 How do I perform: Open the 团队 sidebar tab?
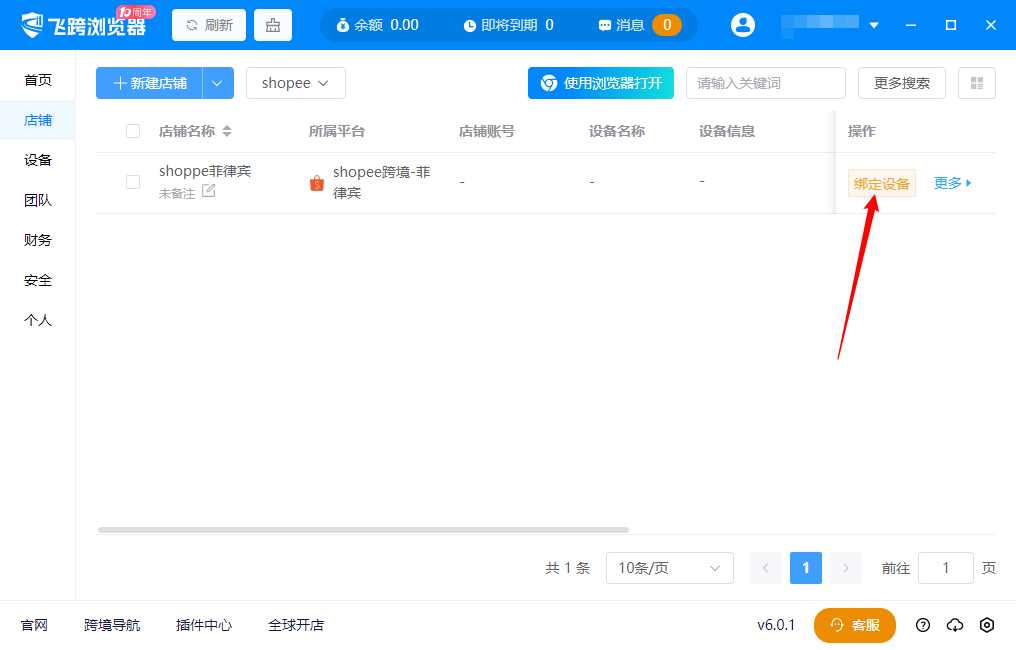point(38,200)
